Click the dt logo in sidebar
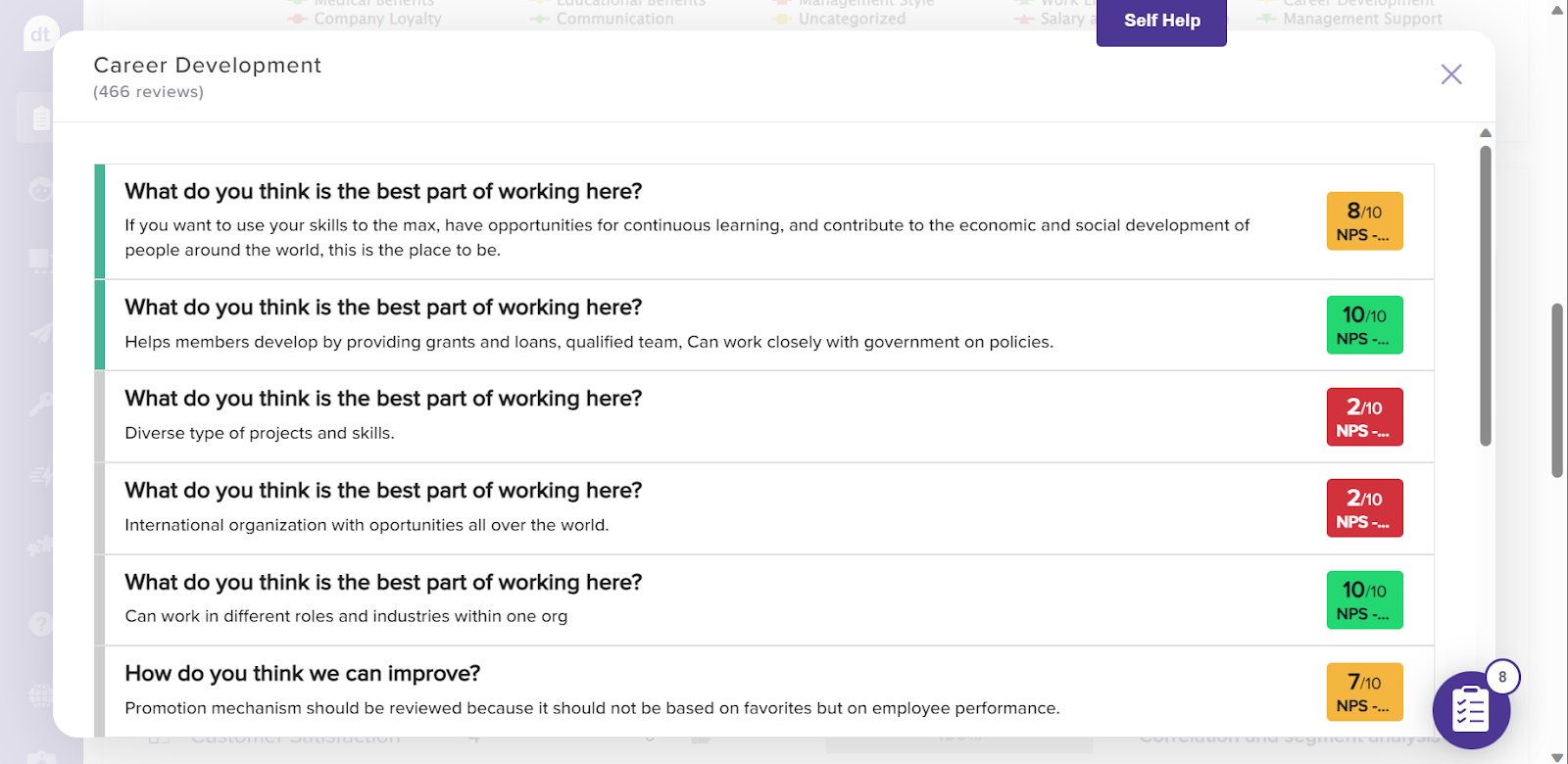This screenshot has height=764, width=1568. [40, 35]
